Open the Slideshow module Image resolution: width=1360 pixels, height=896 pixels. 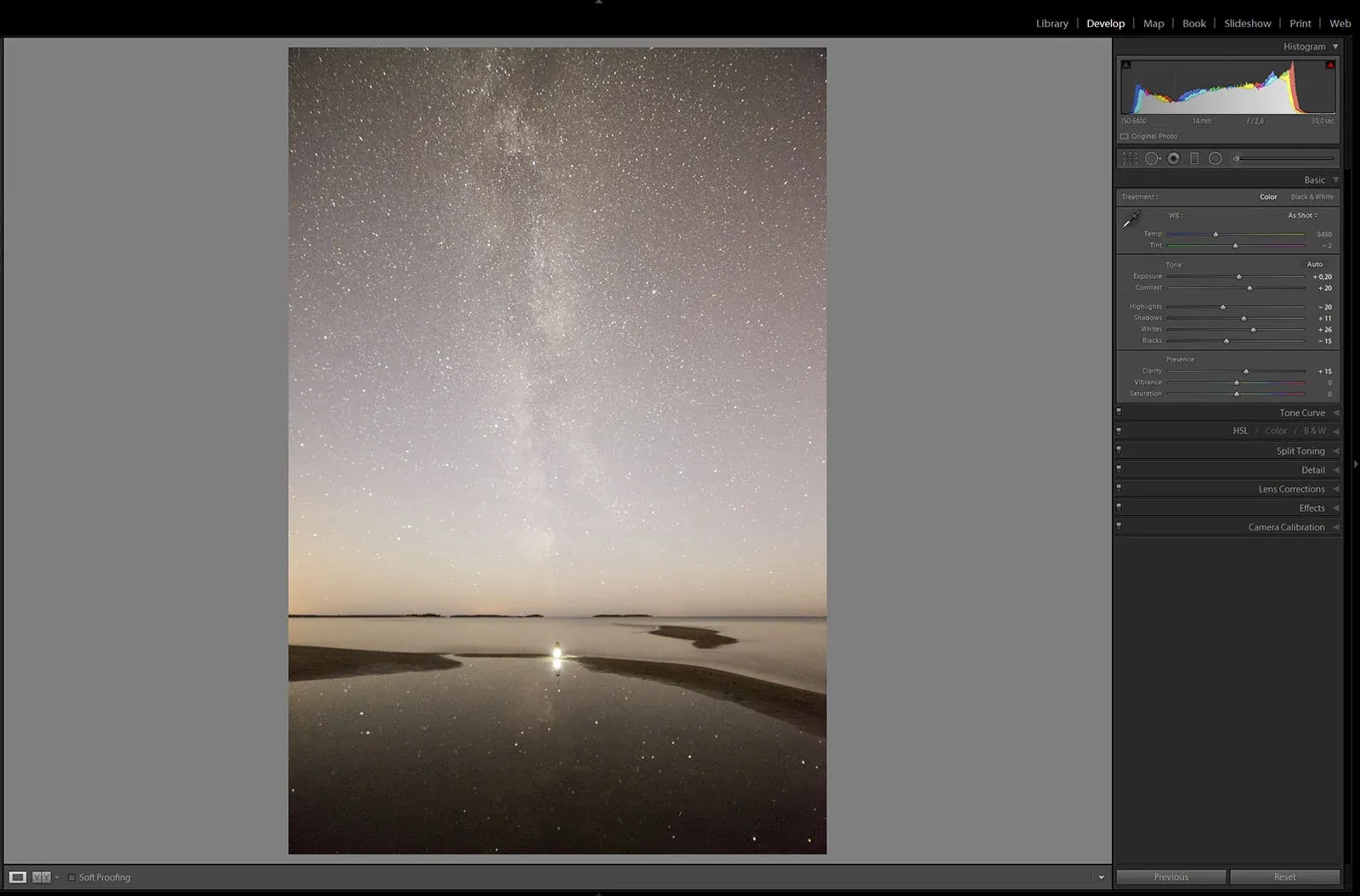coord(1247,24)
